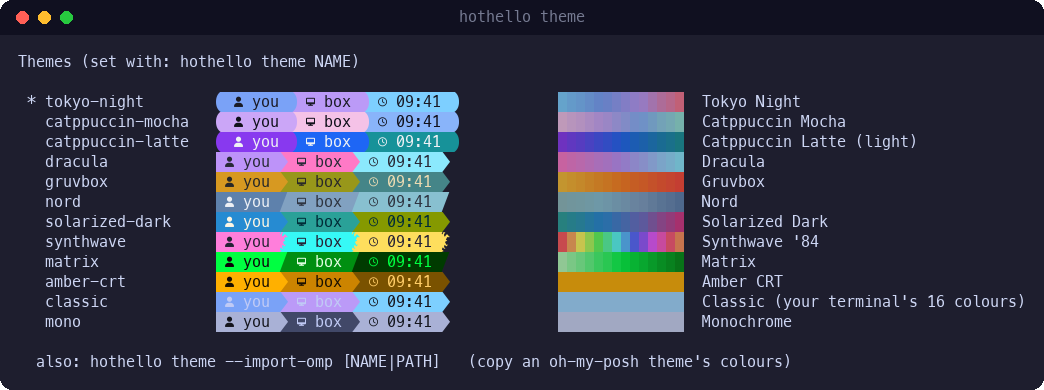Click the user icon in catppuccin-mocha prompt
Viewport: 1044px width, 390px height.
point(238,122)
